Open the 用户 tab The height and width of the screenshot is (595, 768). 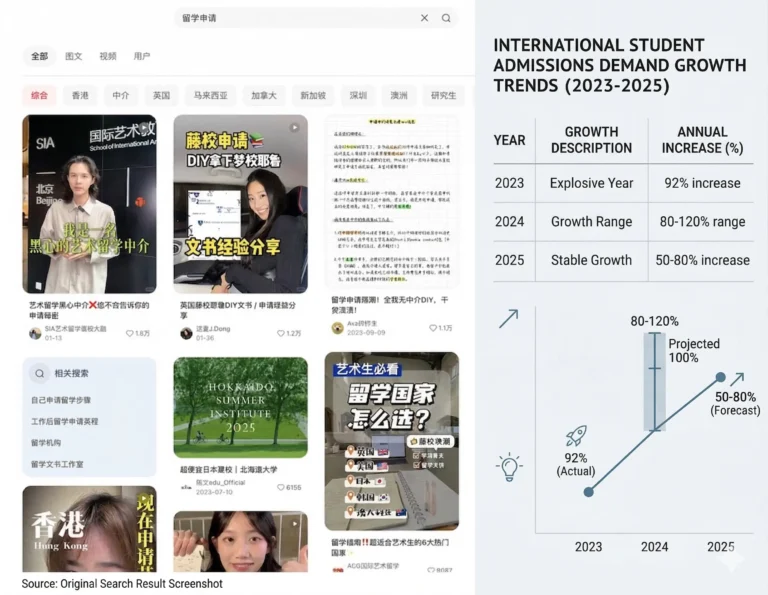click(142, 56)
